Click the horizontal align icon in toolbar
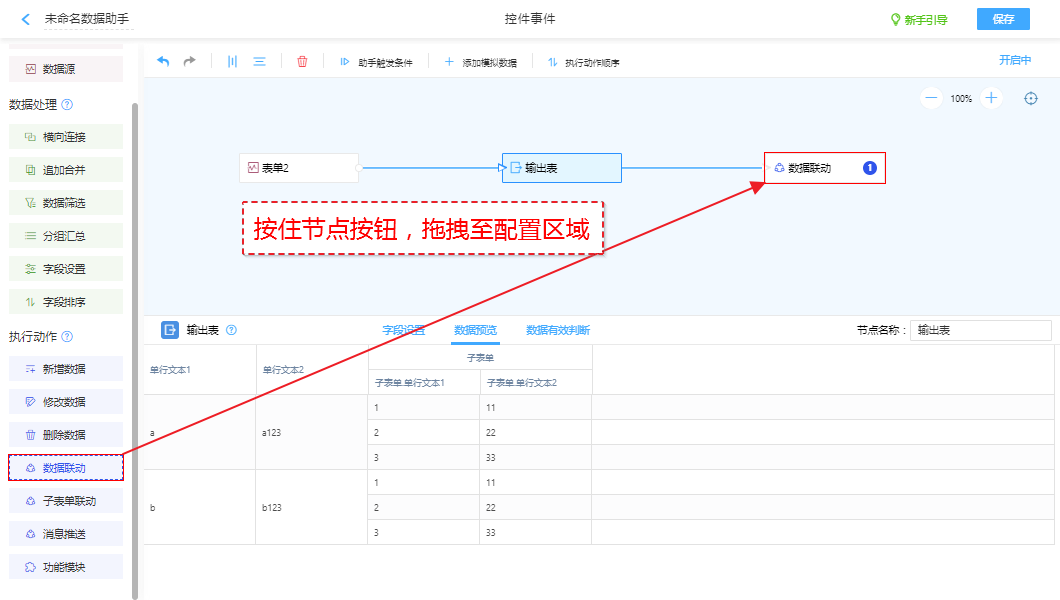The image size is (1060, 600). [259, 61]
